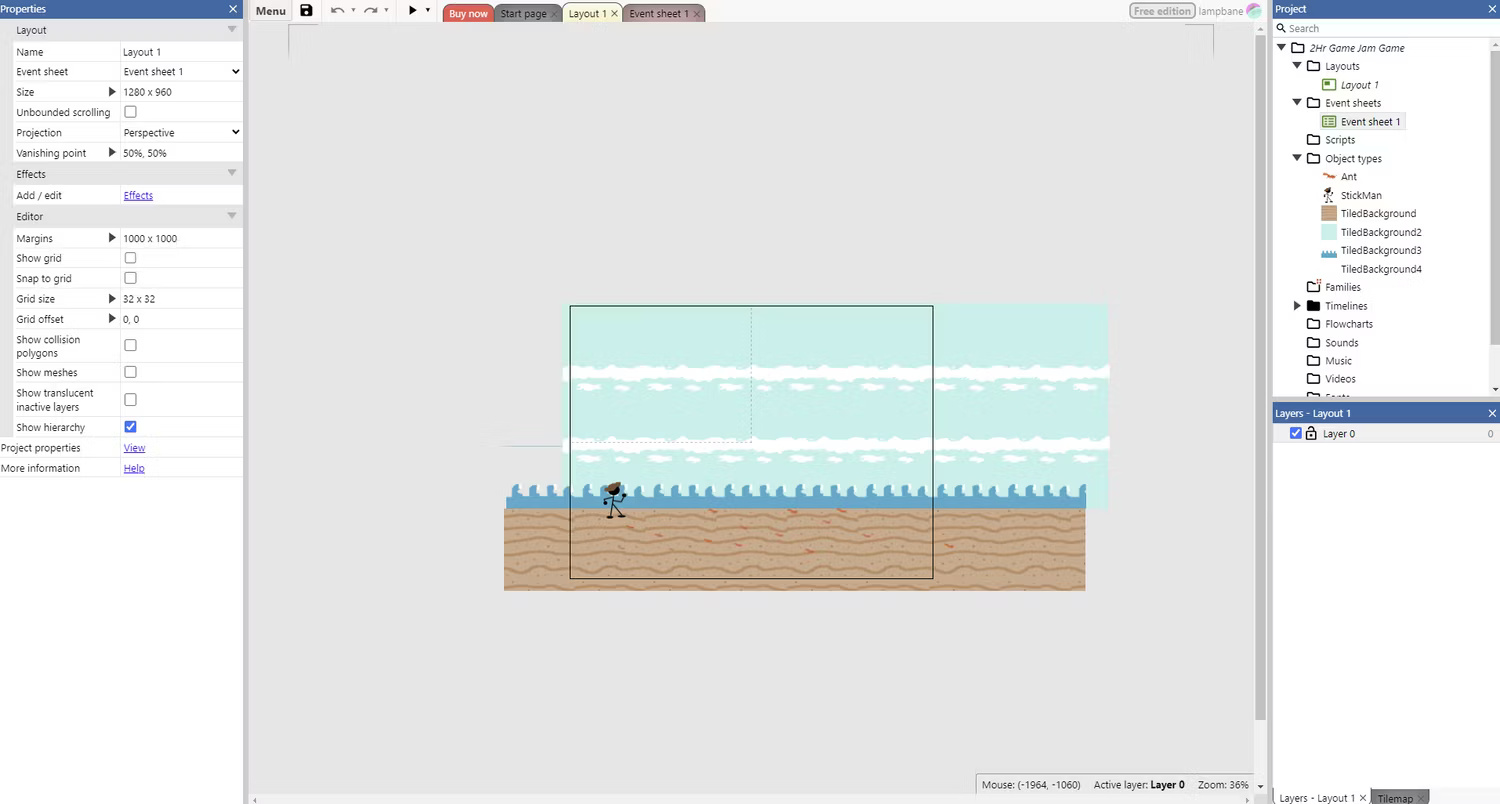Expand the Timelines folder
Viewport: 1500px width, 804px height.
coord(1297,305)
